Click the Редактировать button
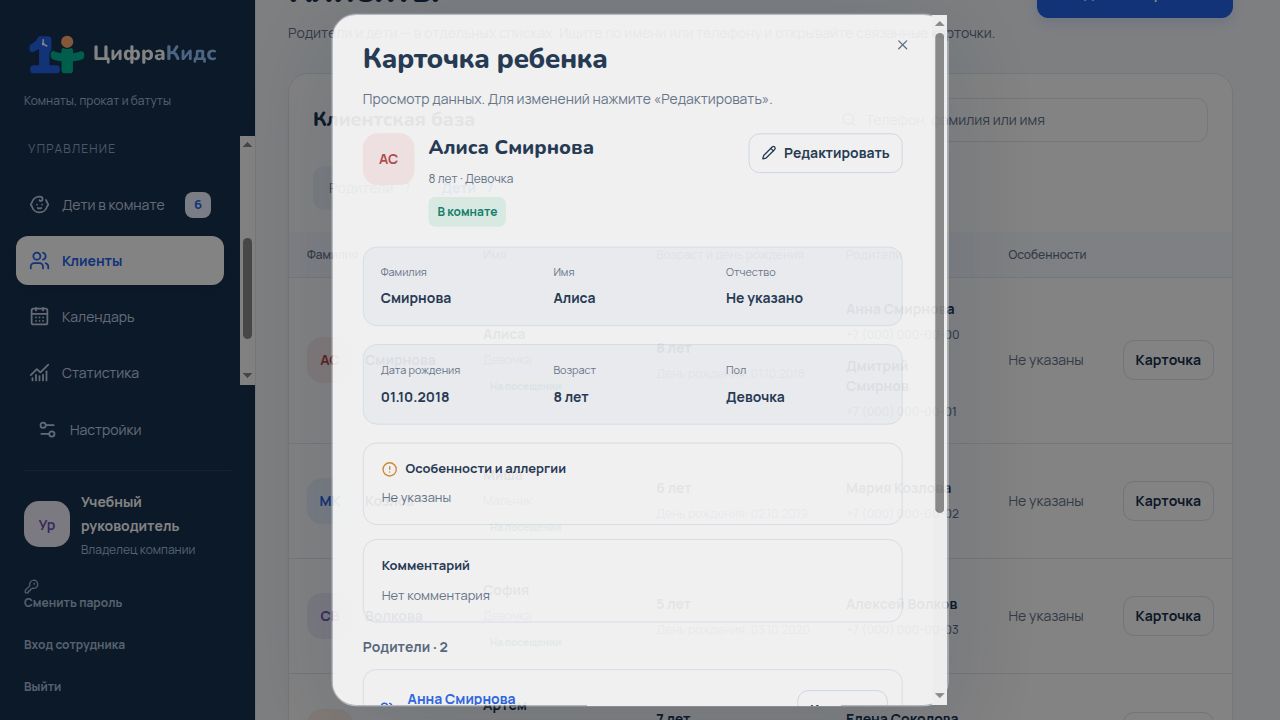The width and height of the screenshot is (1280, 720). pos(825,153)
